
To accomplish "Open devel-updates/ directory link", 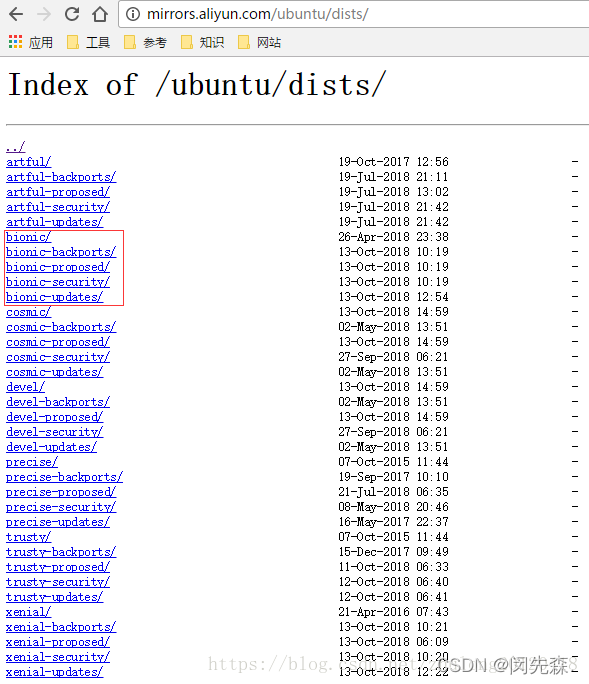I will point(51,447).
